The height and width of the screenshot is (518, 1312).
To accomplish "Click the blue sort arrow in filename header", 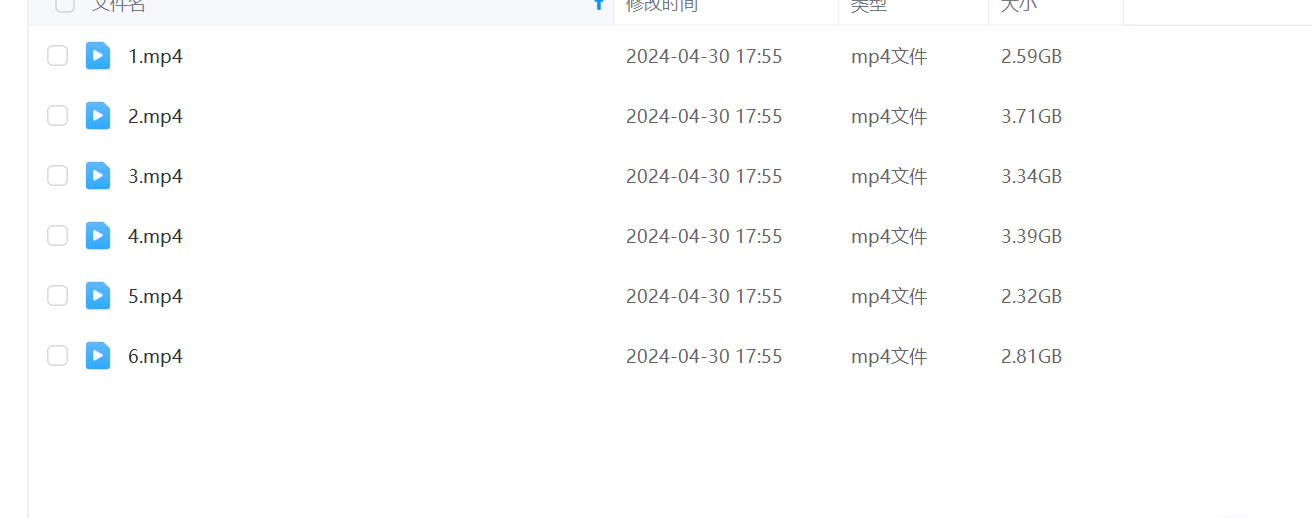I will (x=599, y=4).
